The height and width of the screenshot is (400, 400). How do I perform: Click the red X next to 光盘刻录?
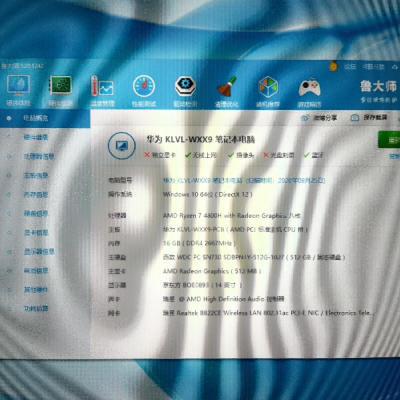266,155
